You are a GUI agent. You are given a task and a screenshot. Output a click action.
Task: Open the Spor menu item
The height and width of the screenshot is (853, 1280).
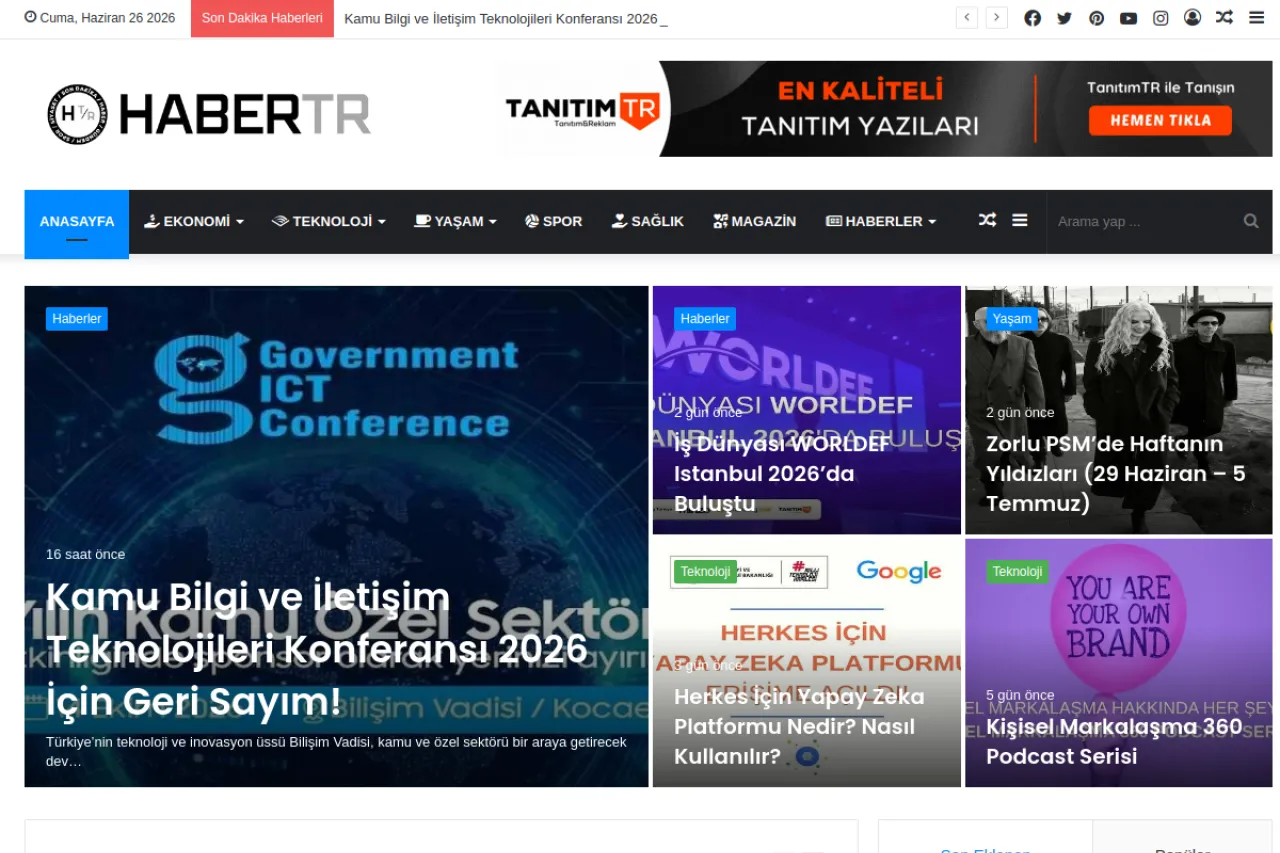pyautogui.click(x=554, y=221)
